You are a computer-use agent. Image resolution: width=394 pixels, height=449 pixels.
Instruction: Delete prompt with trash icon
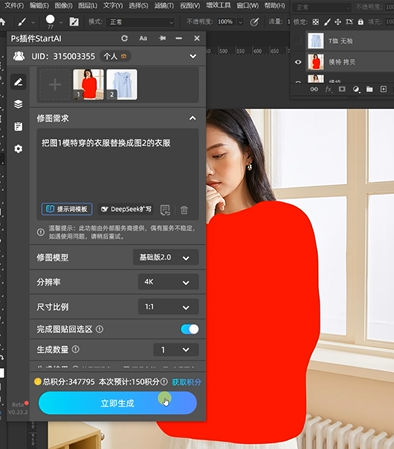[x=184, y=210]
